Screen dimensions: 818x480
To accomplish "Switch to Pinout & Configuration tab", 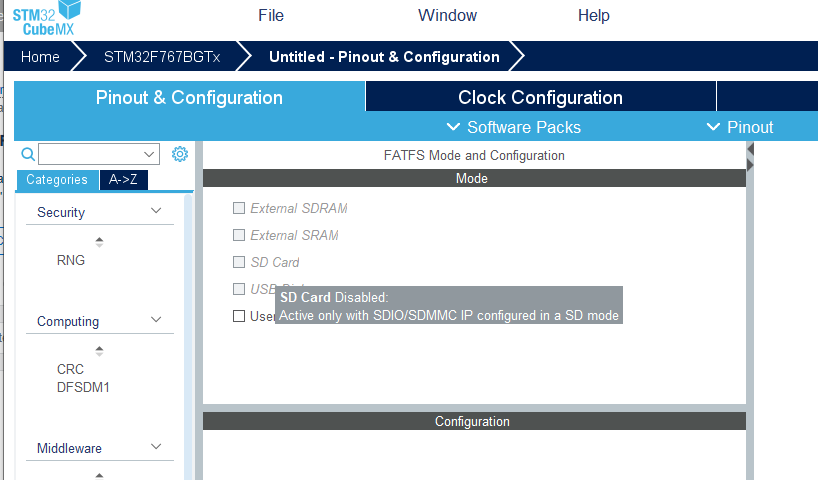I will point(189,97).
